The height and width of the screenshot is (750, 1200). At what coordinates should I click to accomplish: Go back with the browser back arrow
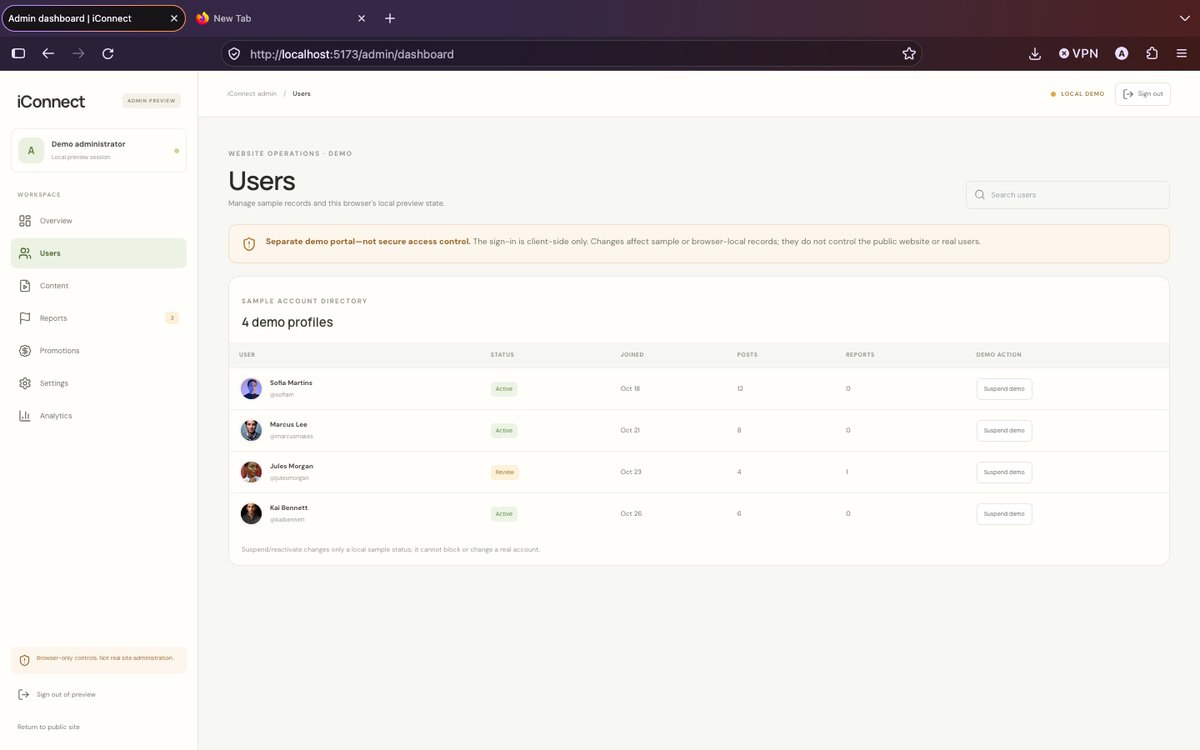click(48, 54)
